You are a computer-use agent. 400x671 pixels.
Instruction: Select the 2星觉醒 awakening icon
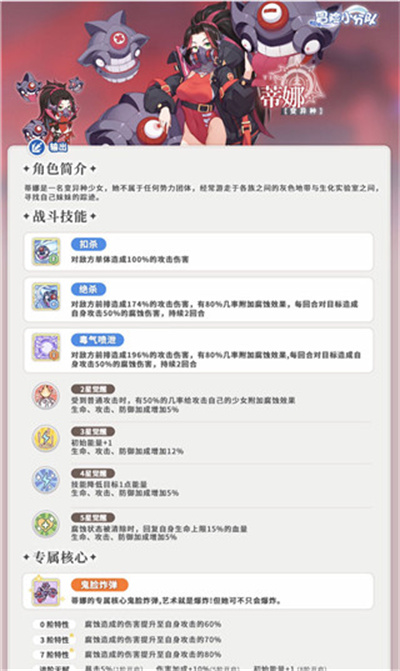coord(46,396)
